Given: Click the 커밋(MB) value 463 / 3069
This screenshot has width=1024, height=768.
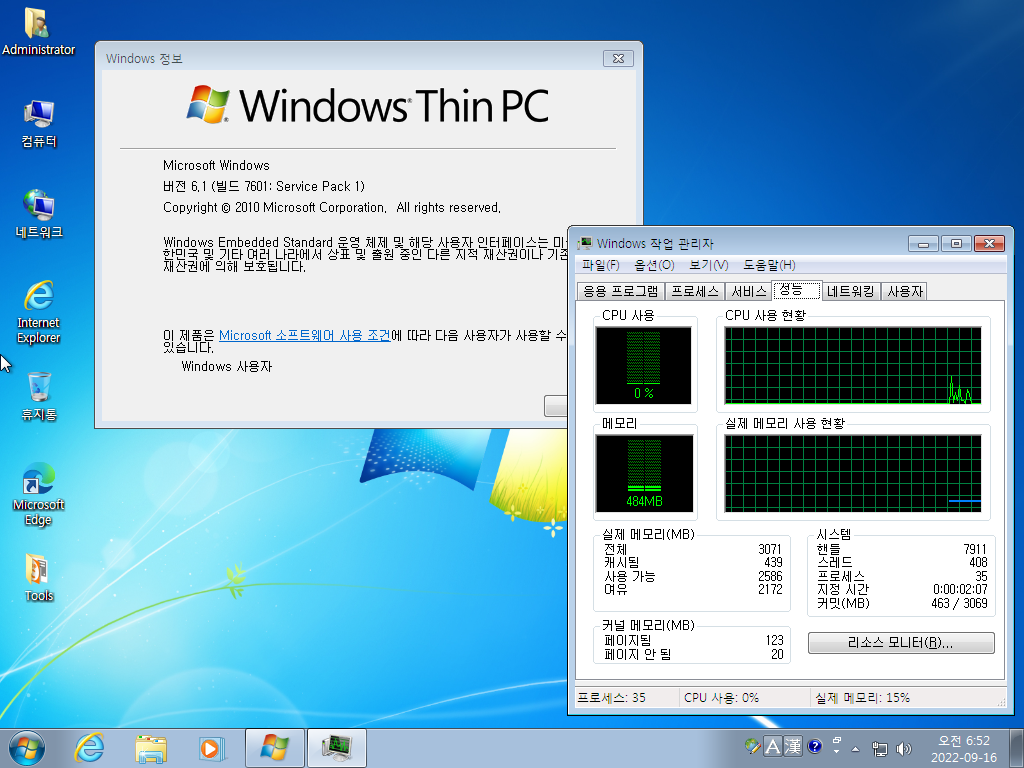Looking at the screenshot, I should [959, 603].
